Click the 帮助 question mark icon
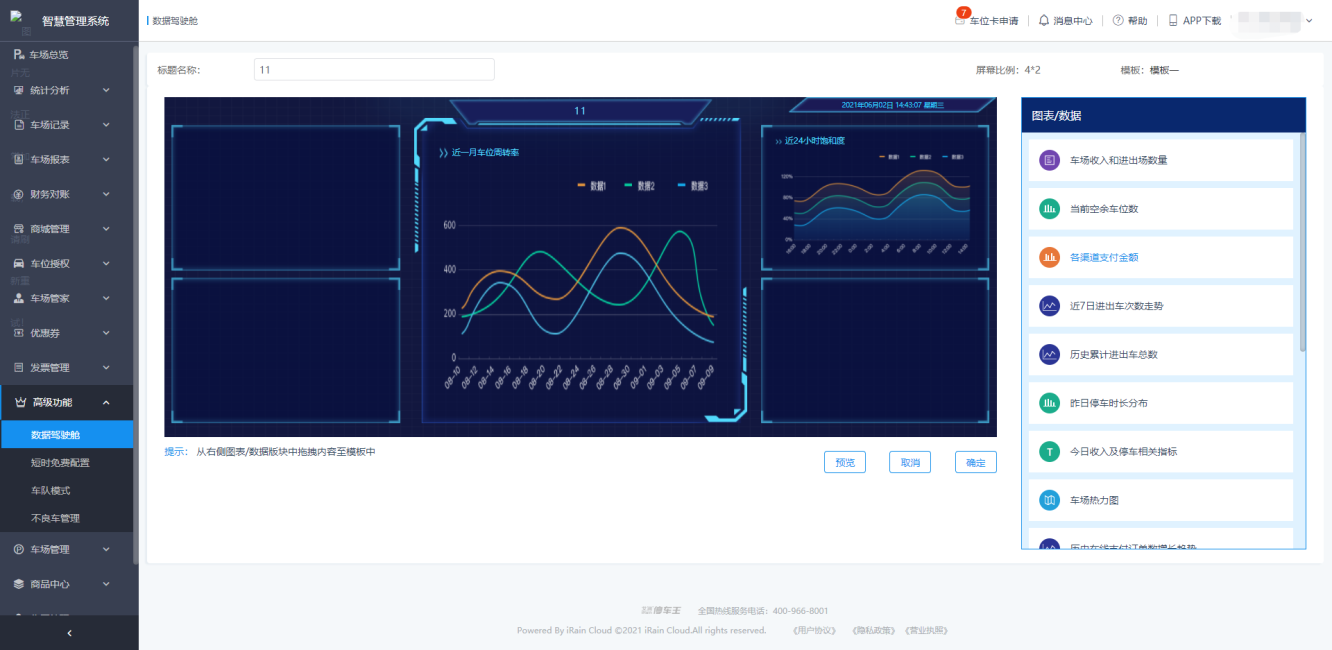Image resolution: width=1332 pixels, height=650 pixels. pos(1118,20)
